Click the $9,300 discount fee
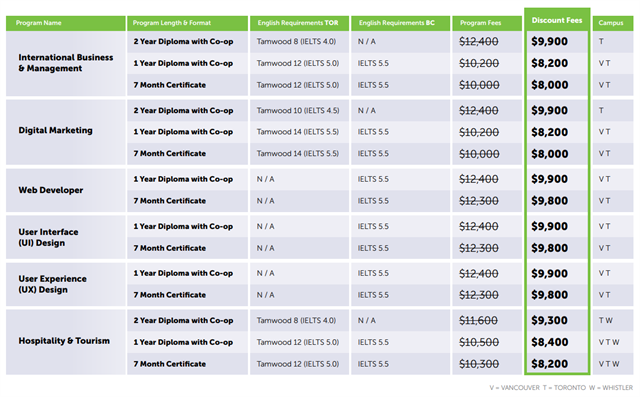640x397 pixels. (549, 321)
